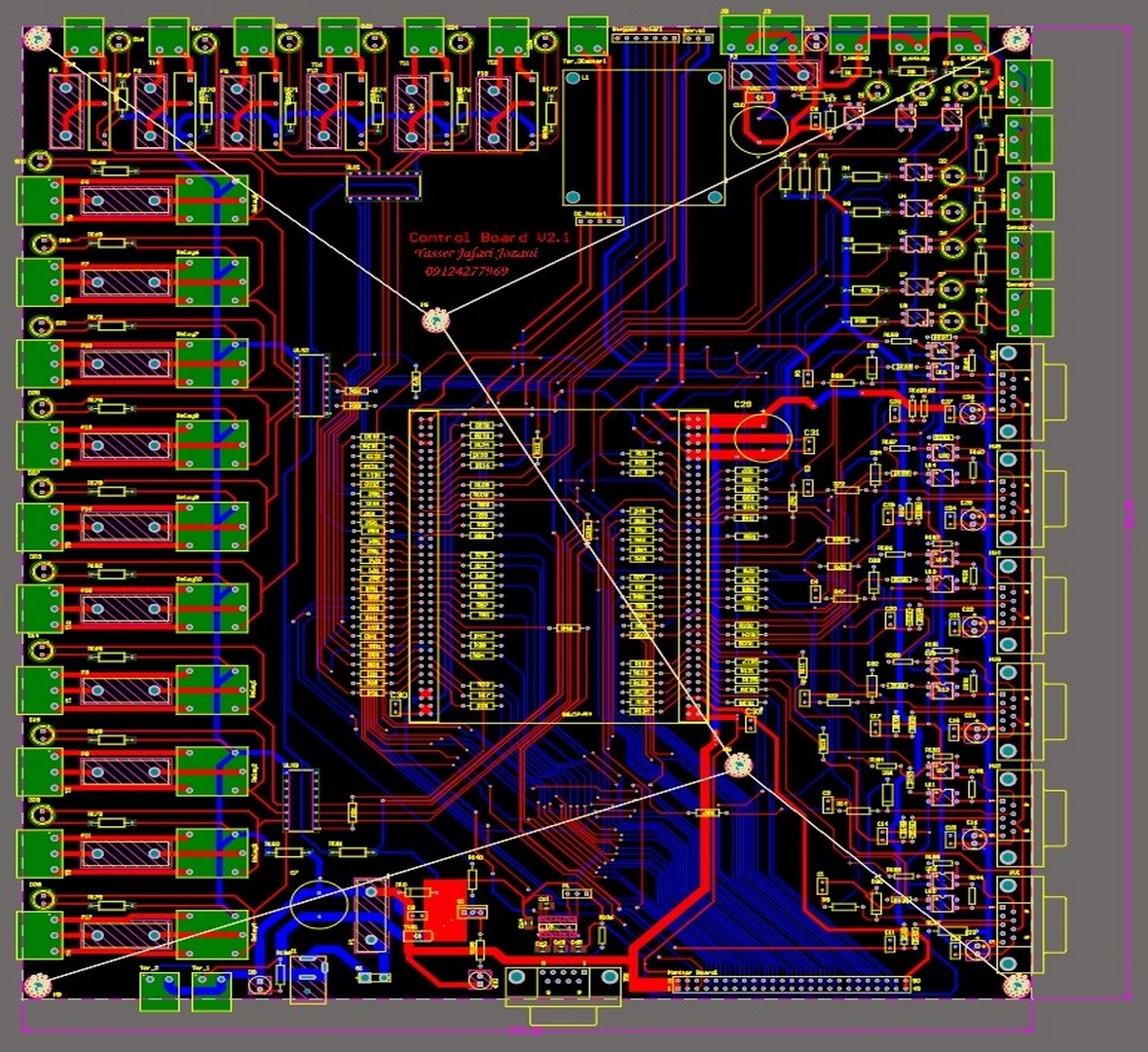Click the top-left corner mounting hole

tap(37, 40)
